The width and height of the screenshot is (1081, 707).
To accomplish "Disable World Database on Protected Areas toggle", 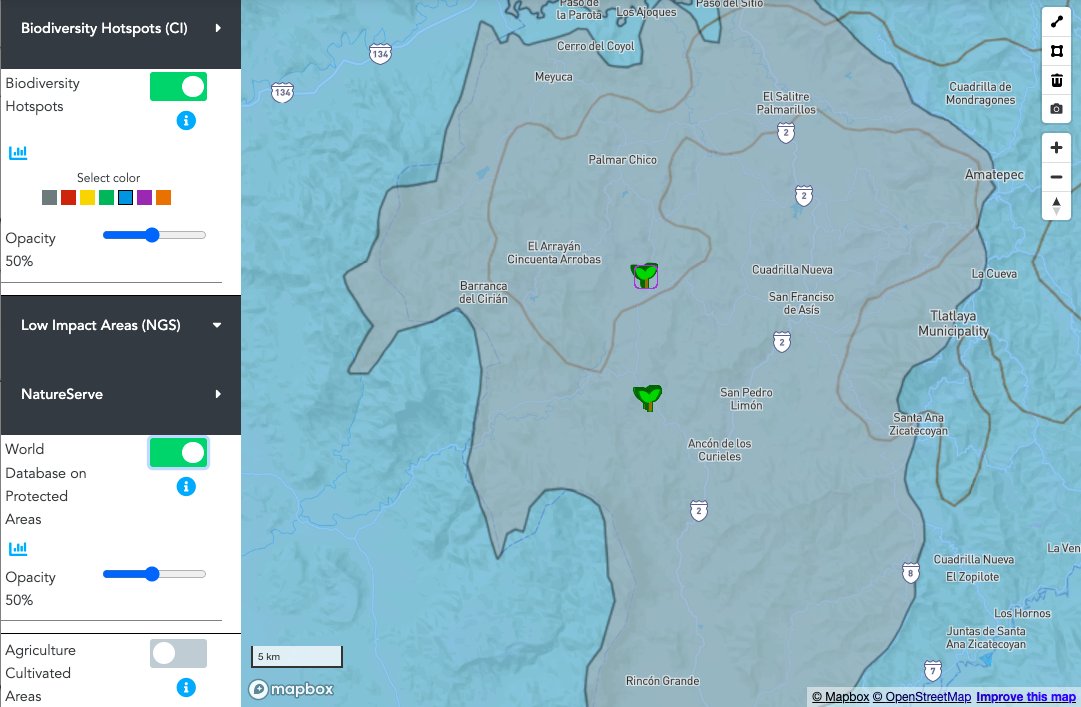I will tap(179, 453).
